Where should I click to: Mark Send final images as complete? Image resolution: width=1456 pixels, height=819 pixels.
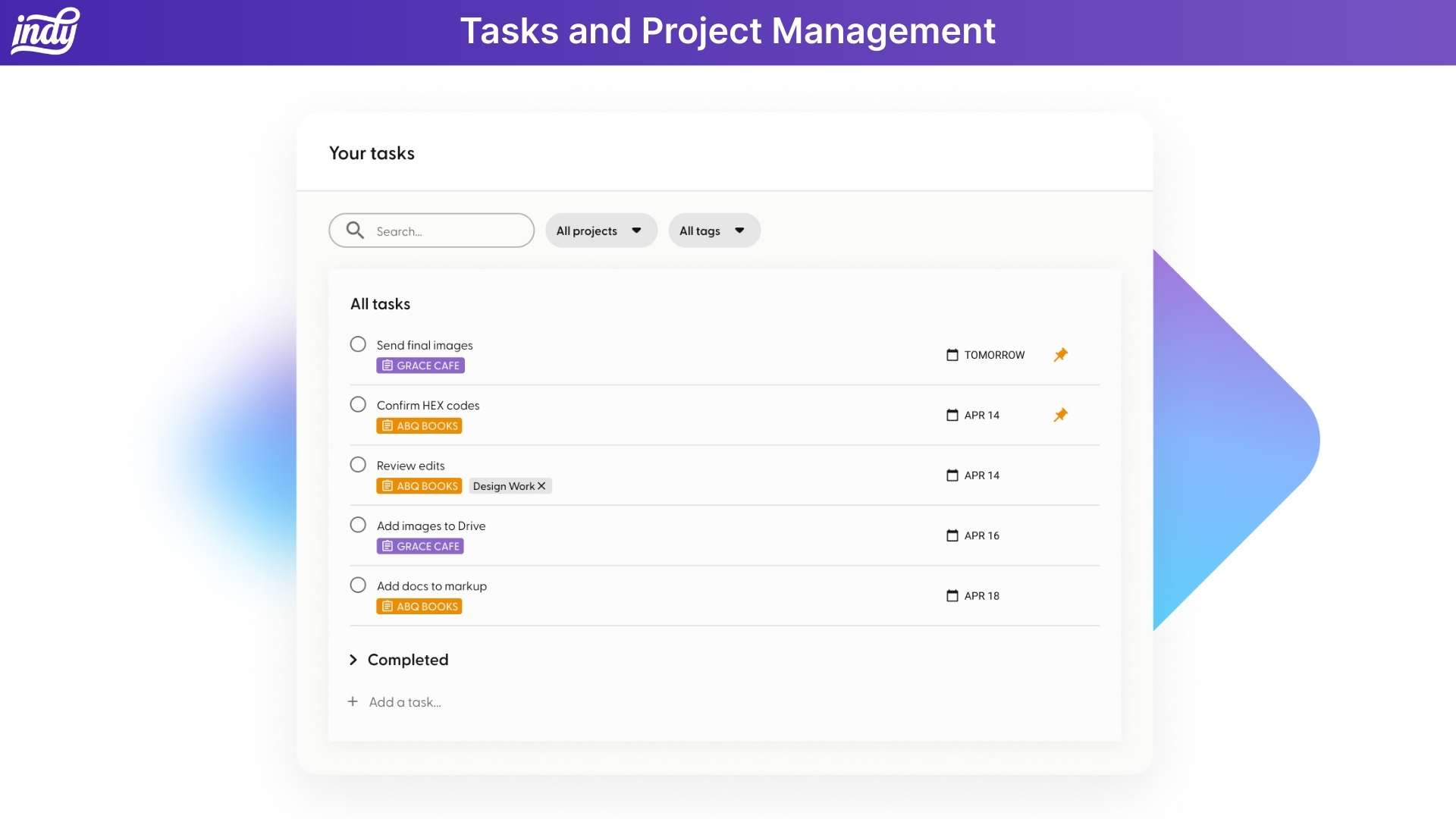[358, 344]
